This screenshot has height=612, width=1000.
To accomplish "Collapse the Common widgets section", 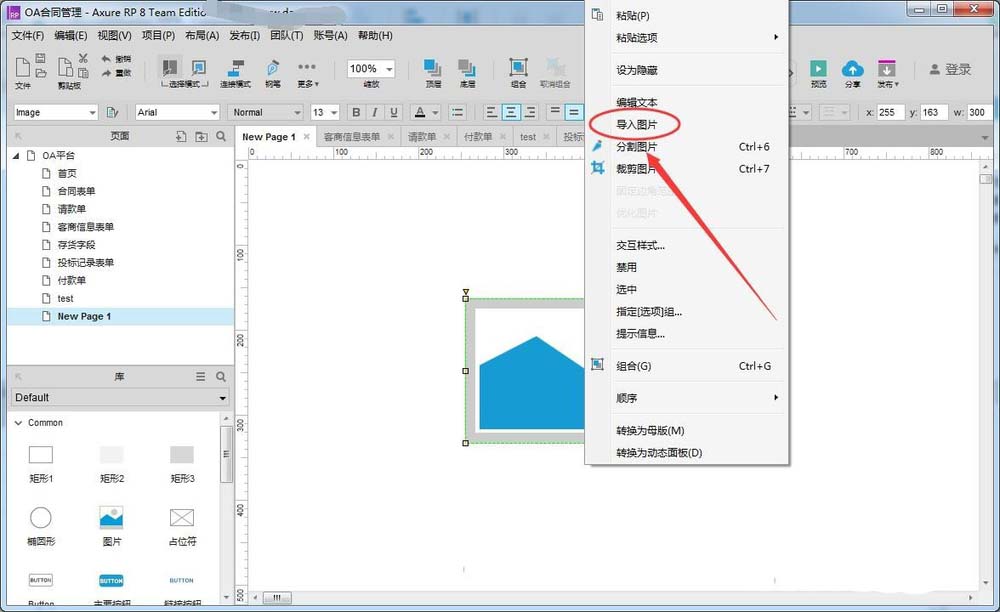I will coord(20,422).
